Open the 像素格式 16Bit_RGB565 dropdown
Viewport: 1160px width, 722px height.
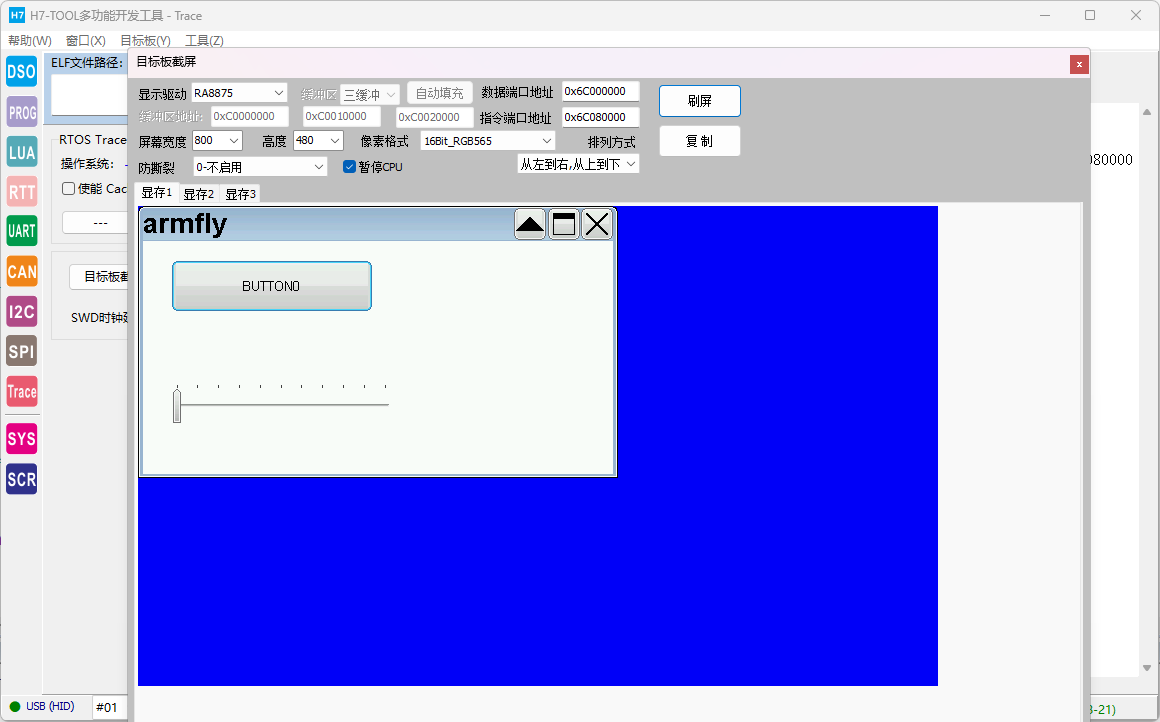pos(487,141)
